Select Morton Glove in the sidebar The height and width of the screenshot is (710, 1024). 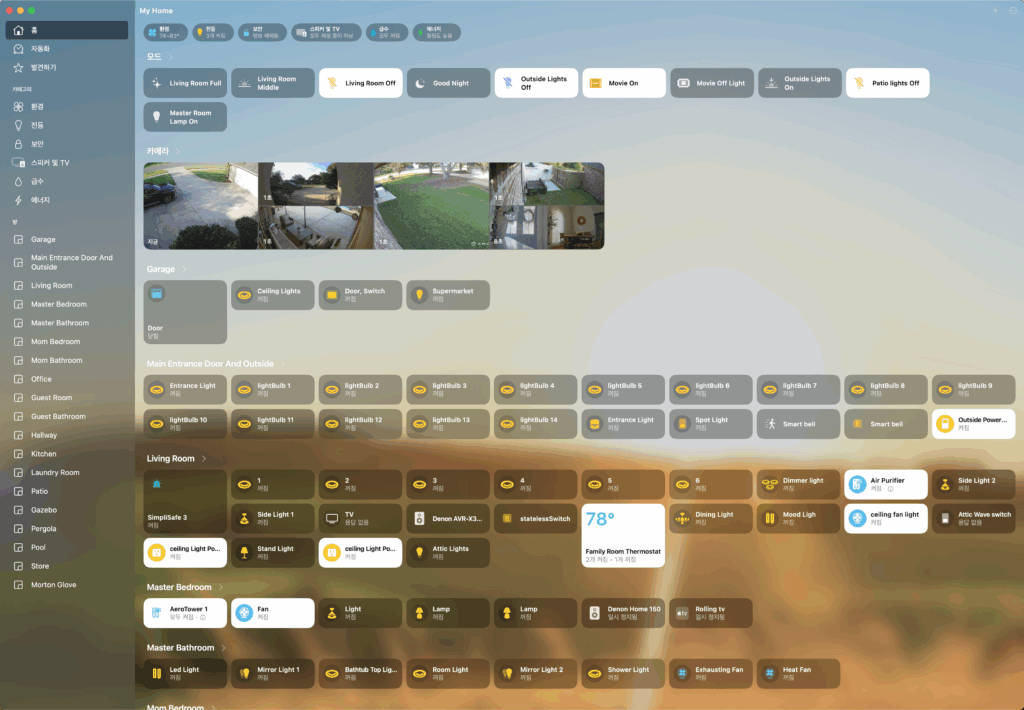(x=67, y=585)
